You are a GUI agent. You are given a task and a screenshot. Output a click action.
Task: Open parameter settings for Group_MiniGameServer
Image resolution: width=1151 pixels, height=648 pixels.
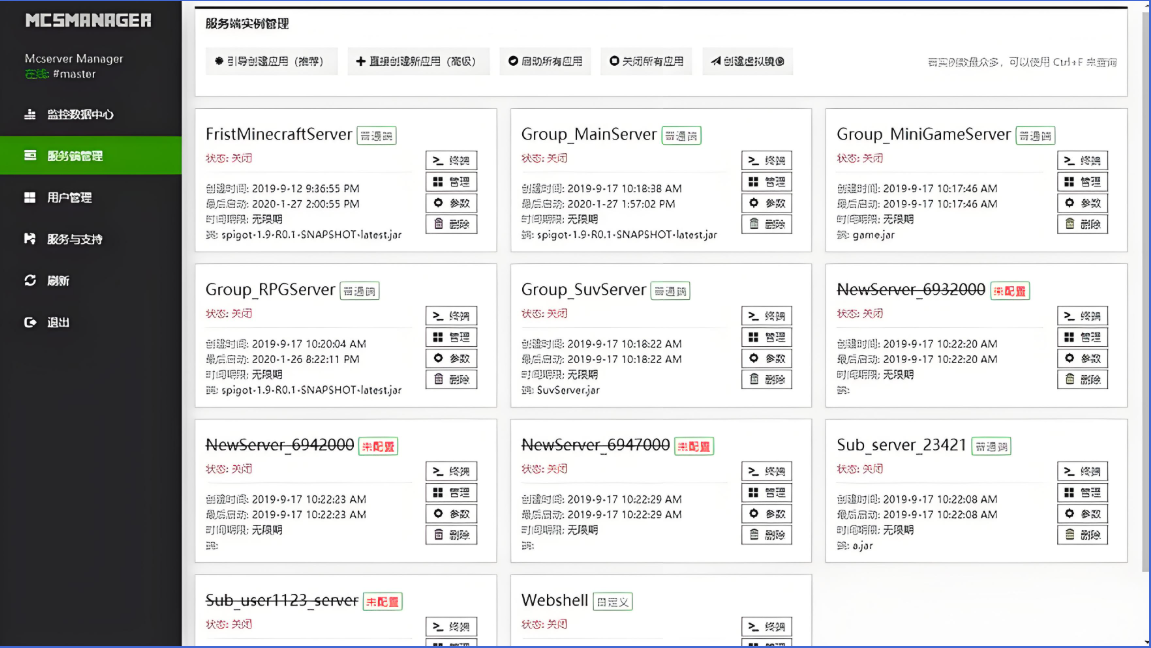[1082, 202]
